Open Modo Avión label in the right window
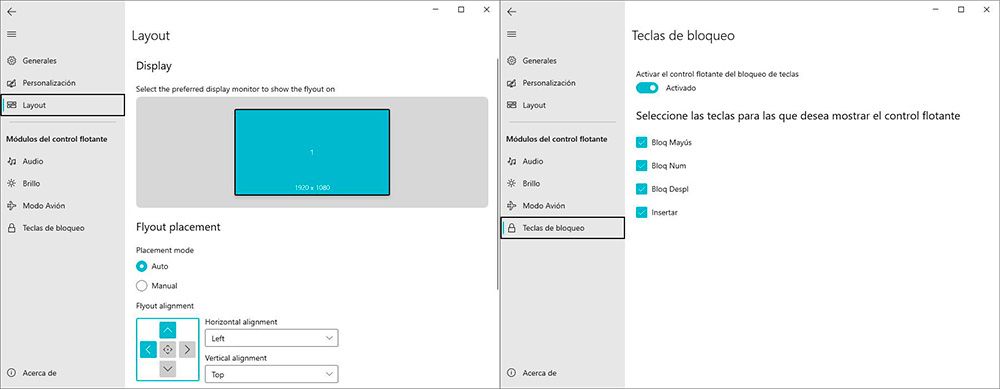Screen dimensions: 1000x389 [543, 206]
